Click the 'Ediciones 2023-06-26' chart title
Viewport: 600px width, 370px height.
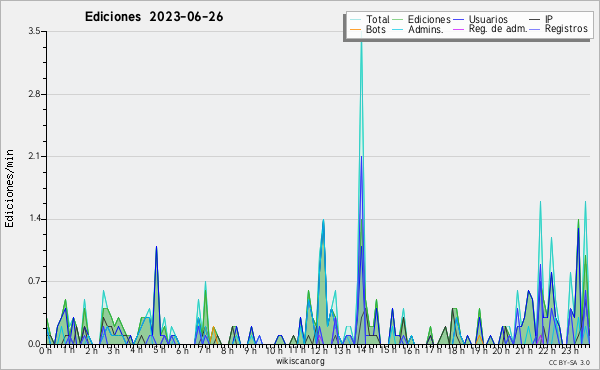click(154, 17)
